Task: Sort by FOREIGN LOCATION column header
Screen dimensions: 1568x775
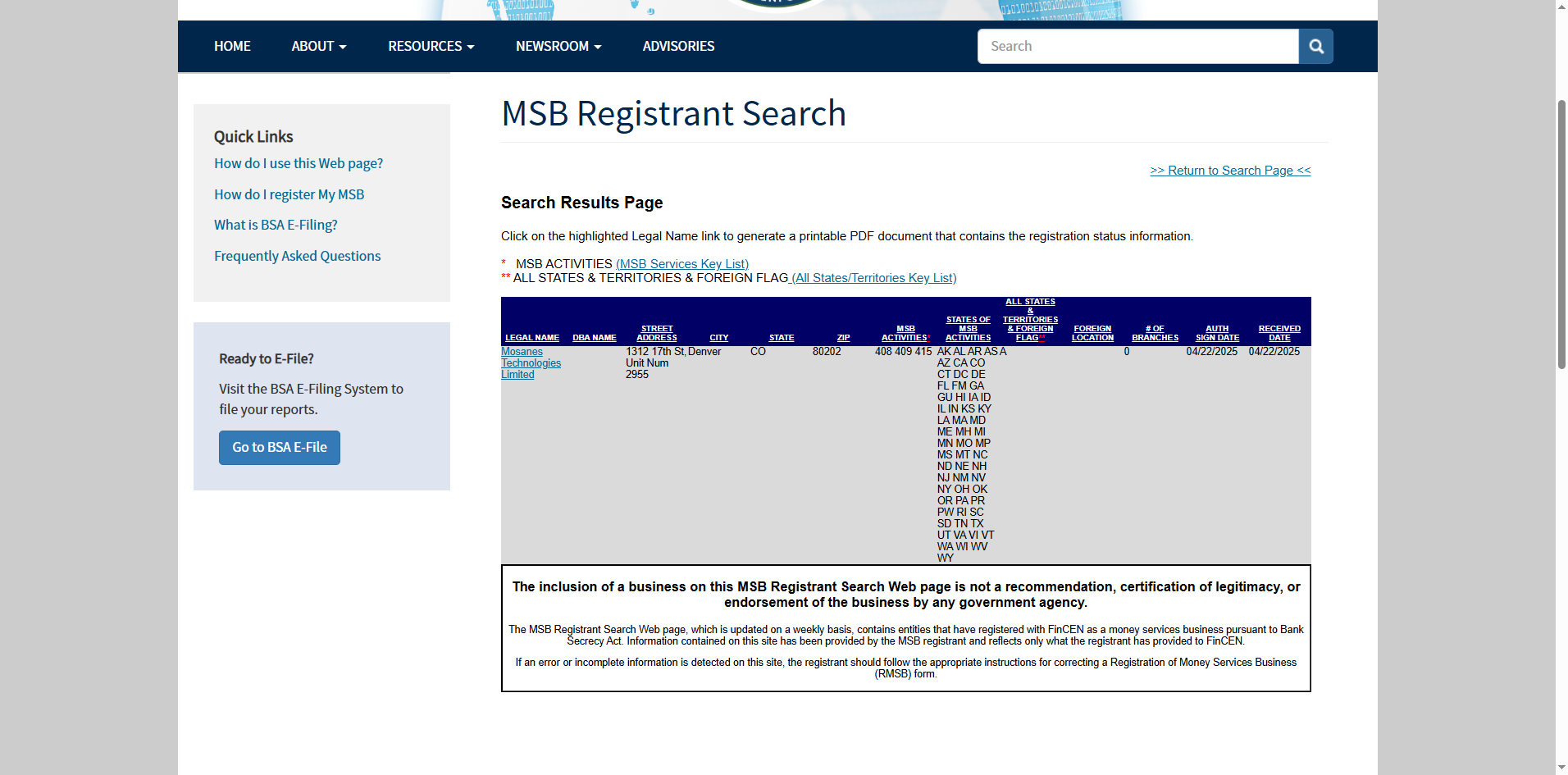Action: pos(1093,333)
